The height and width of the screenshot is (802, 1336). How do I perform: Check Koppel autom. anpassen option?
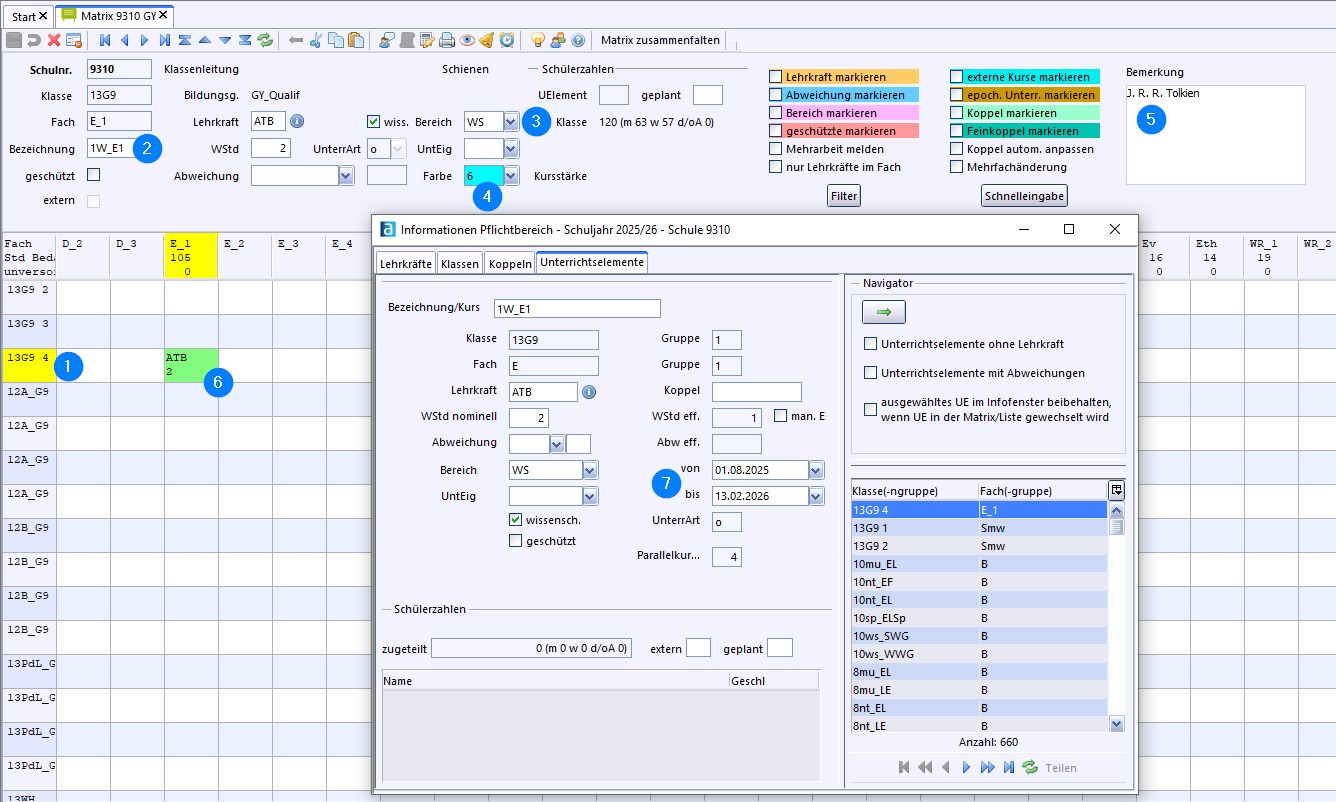pyautogui.click(x=957, y=149)
